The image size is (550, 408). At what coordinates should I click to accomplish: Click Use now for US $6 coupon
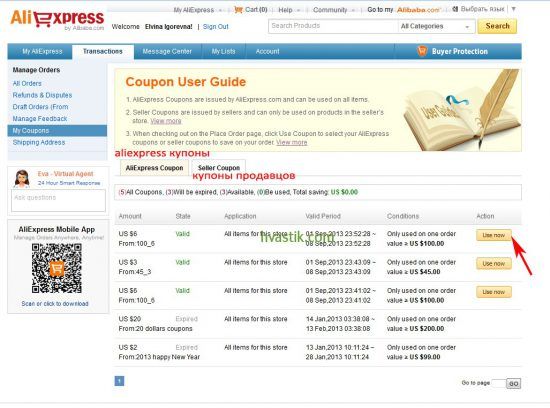click(x=494, y=235)
